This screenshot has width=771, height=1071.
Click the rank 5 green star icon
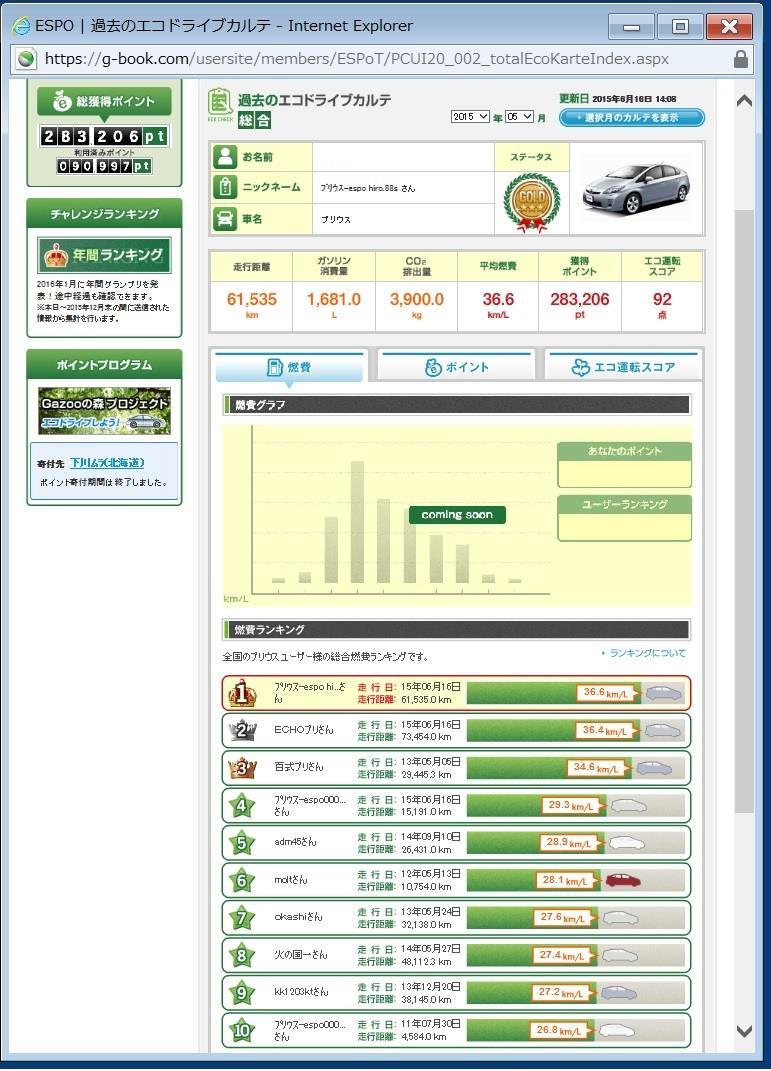242,843
